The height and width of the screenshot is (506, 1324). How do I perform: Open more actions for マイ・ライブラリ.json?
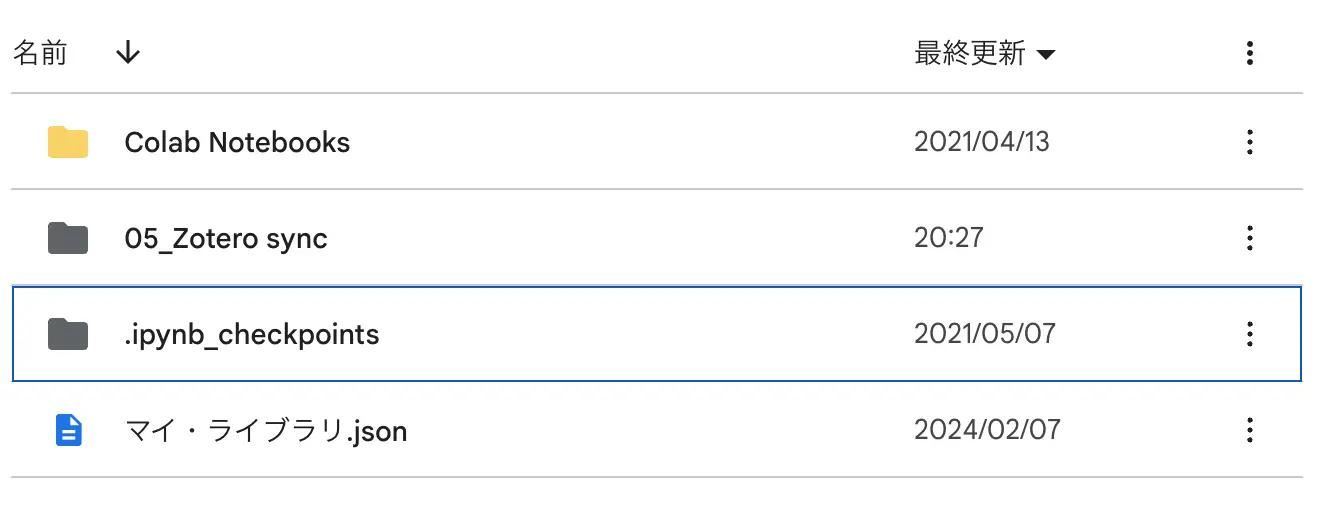1249,431
